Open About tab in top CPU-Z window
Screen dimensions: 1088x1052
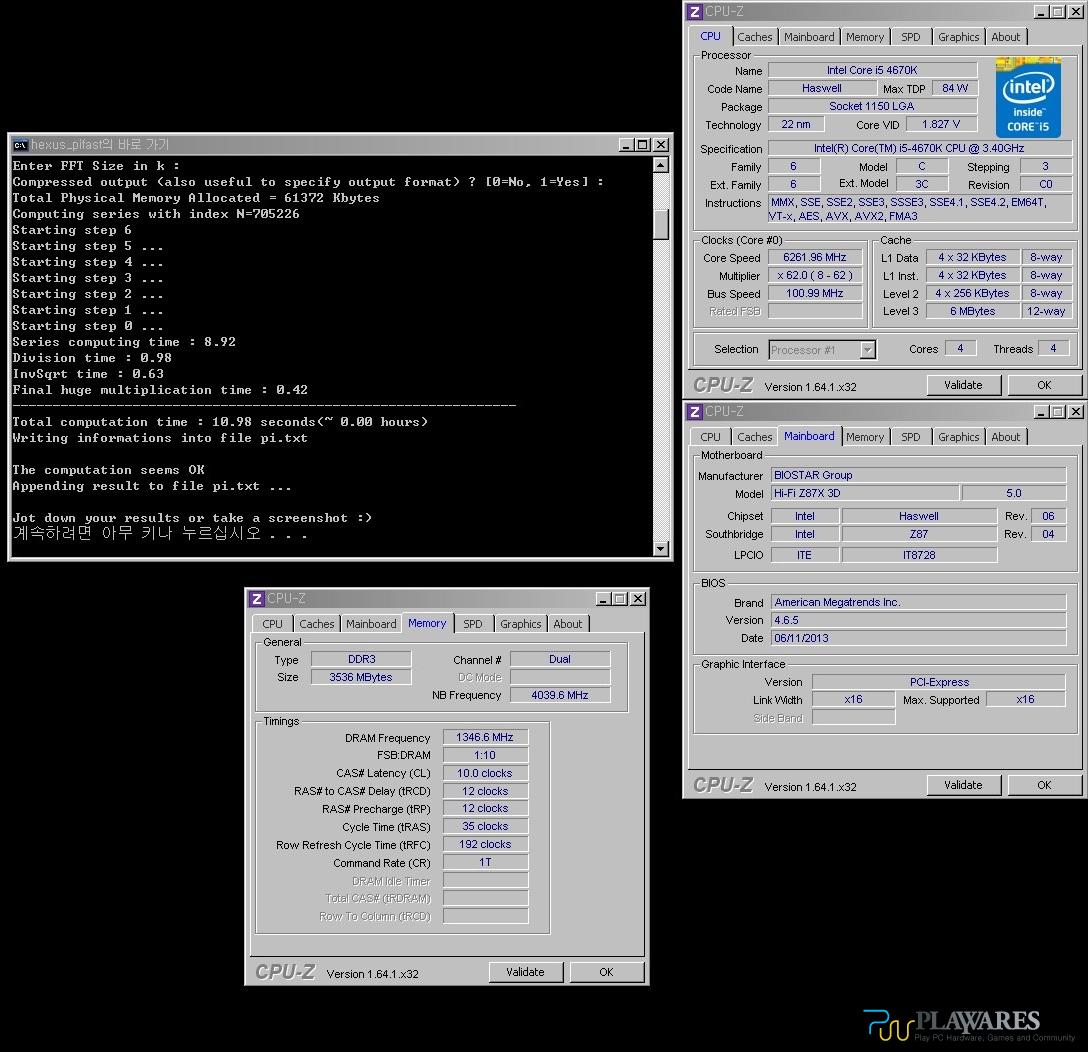1005,37
